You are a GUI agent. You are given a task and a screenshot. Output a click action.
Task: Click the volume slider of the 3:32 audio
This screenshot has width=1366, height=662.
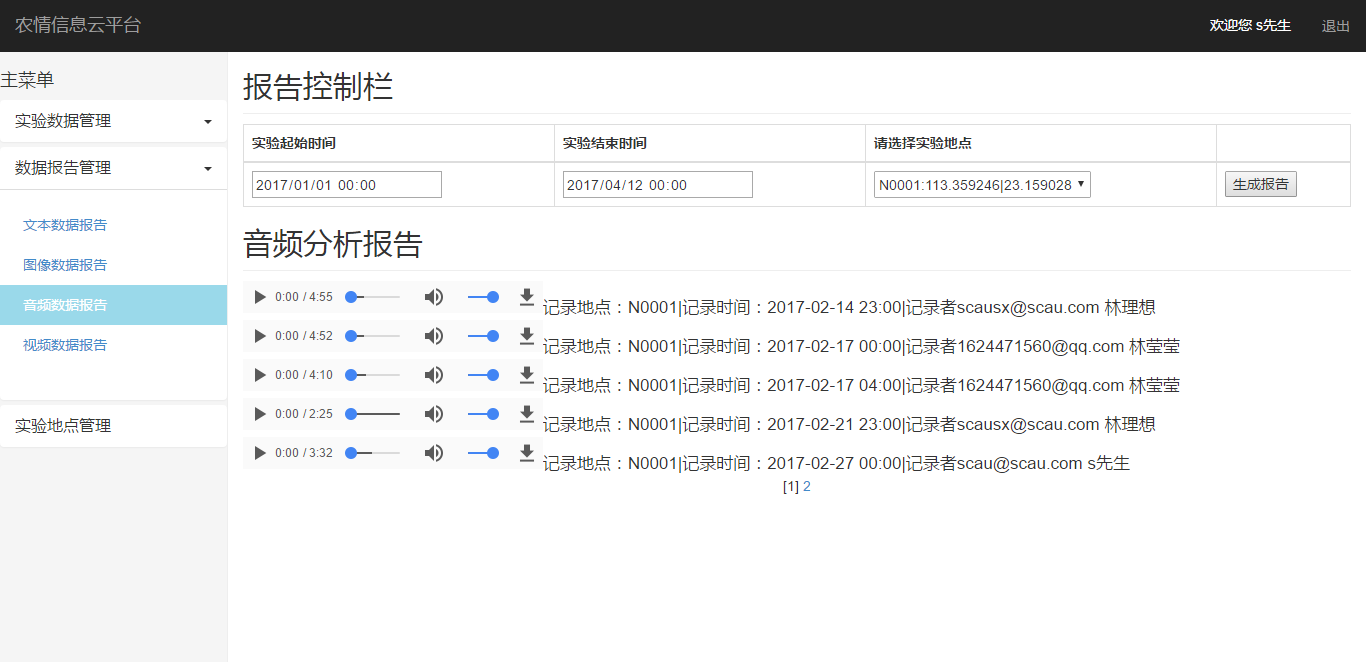[483, 453]
